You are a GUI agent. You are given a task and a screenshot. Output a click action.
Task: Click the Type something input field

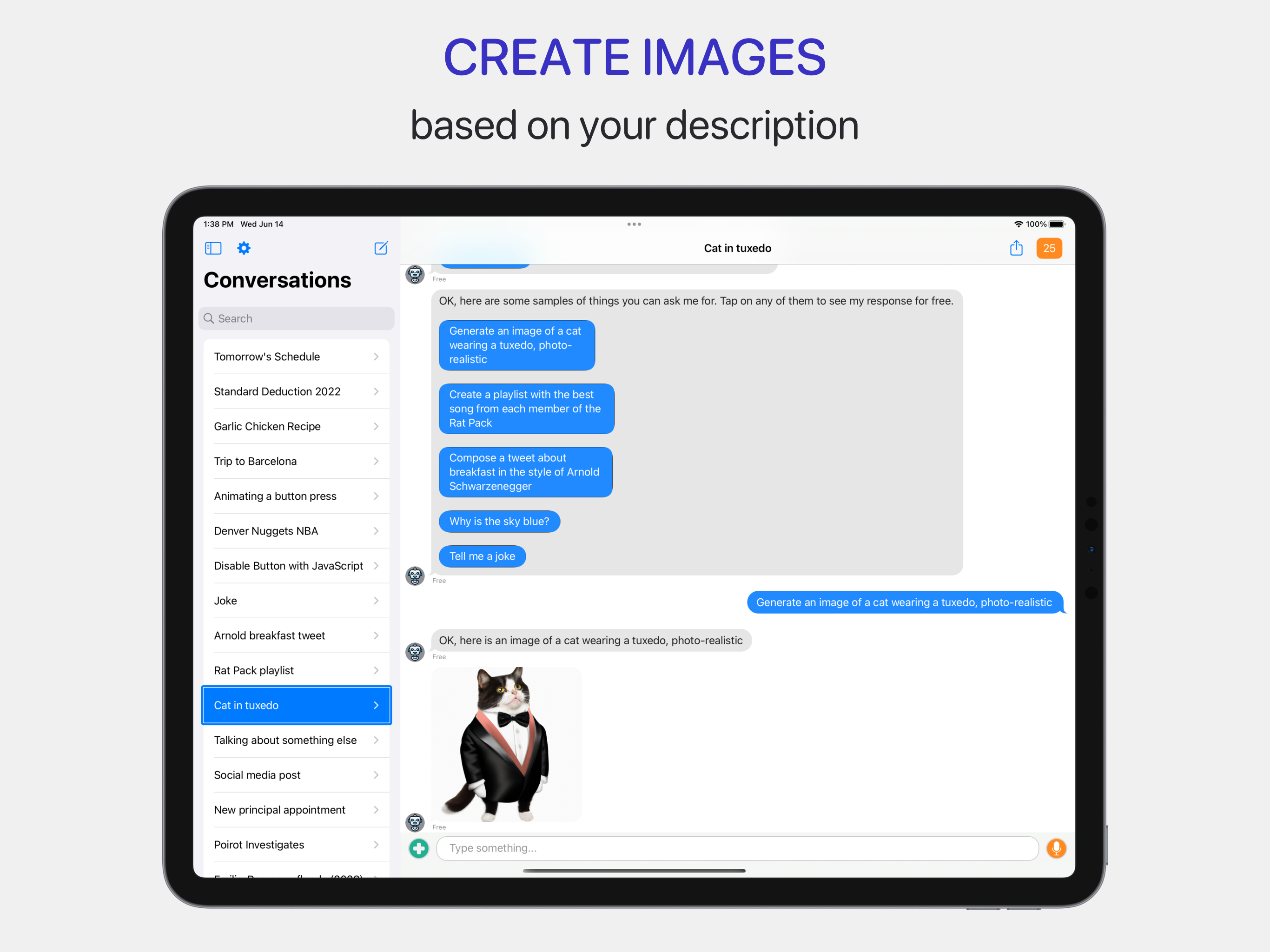tap(736, 847)
